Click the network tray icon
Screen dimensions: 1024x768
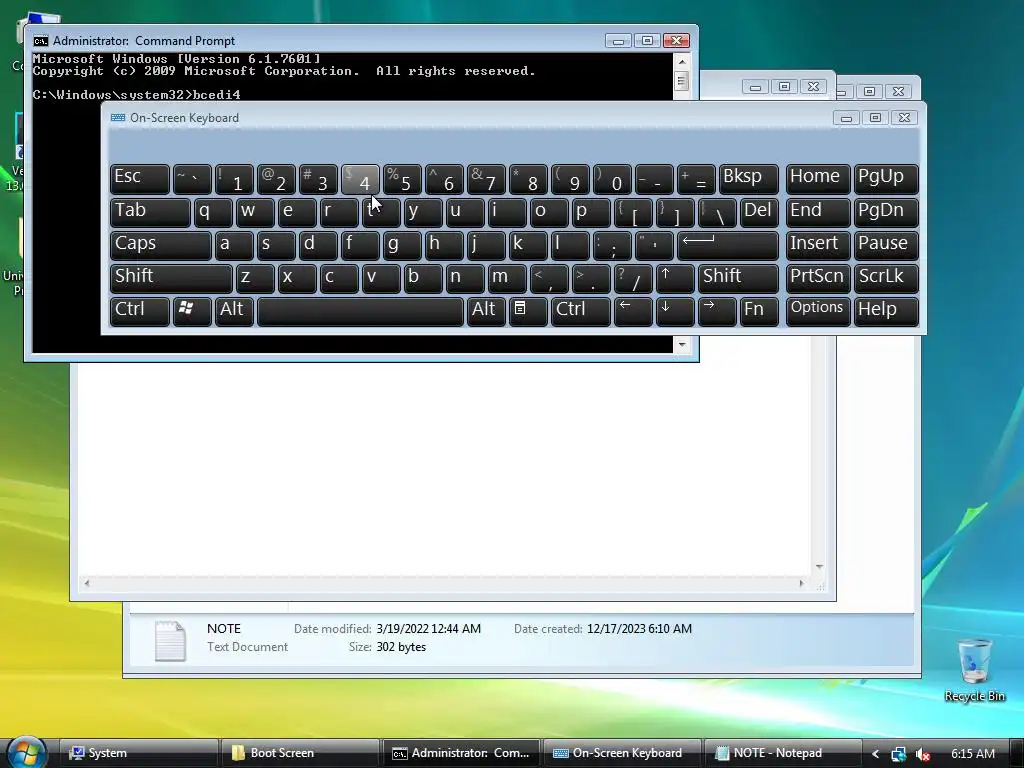[x=899, y=754]
